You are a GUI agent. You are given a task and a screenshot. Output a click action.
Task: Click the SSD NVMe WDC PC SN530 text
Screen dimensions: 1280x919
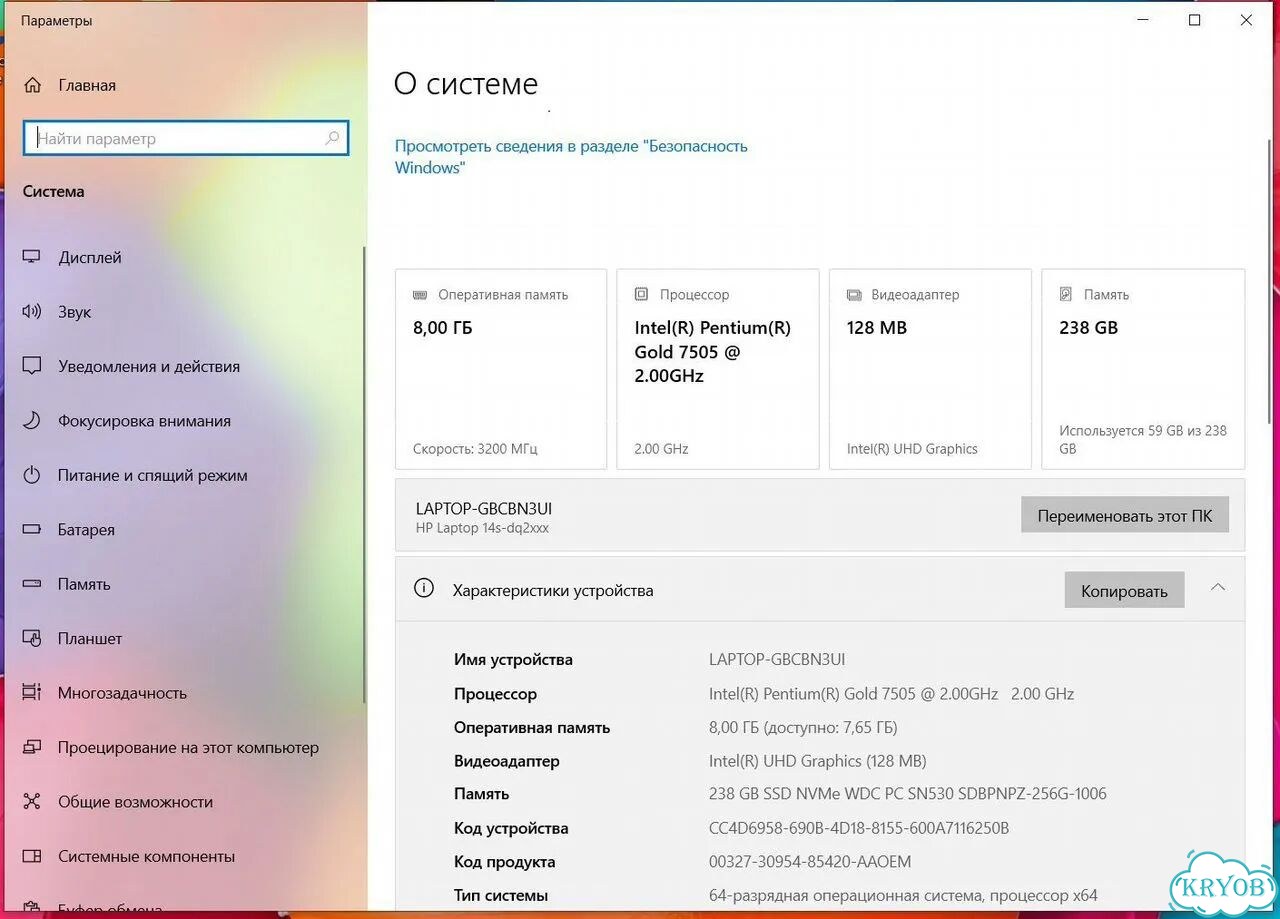tap(908, 794)
